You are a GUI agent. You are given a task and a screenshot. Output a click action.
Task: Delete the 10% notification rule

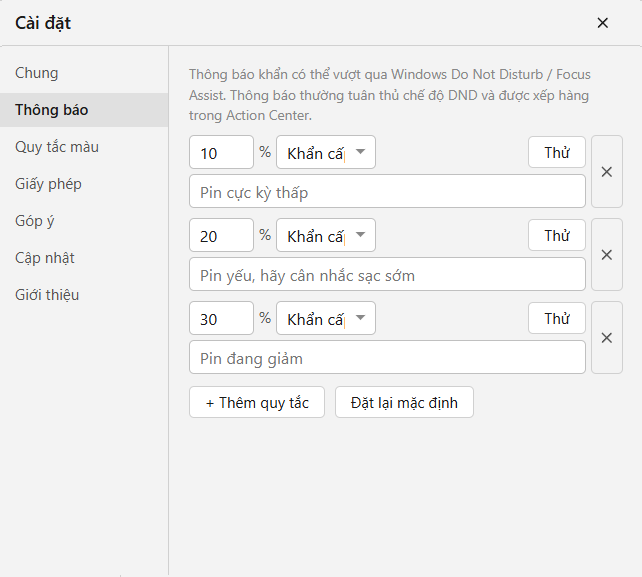coord(607,172)
